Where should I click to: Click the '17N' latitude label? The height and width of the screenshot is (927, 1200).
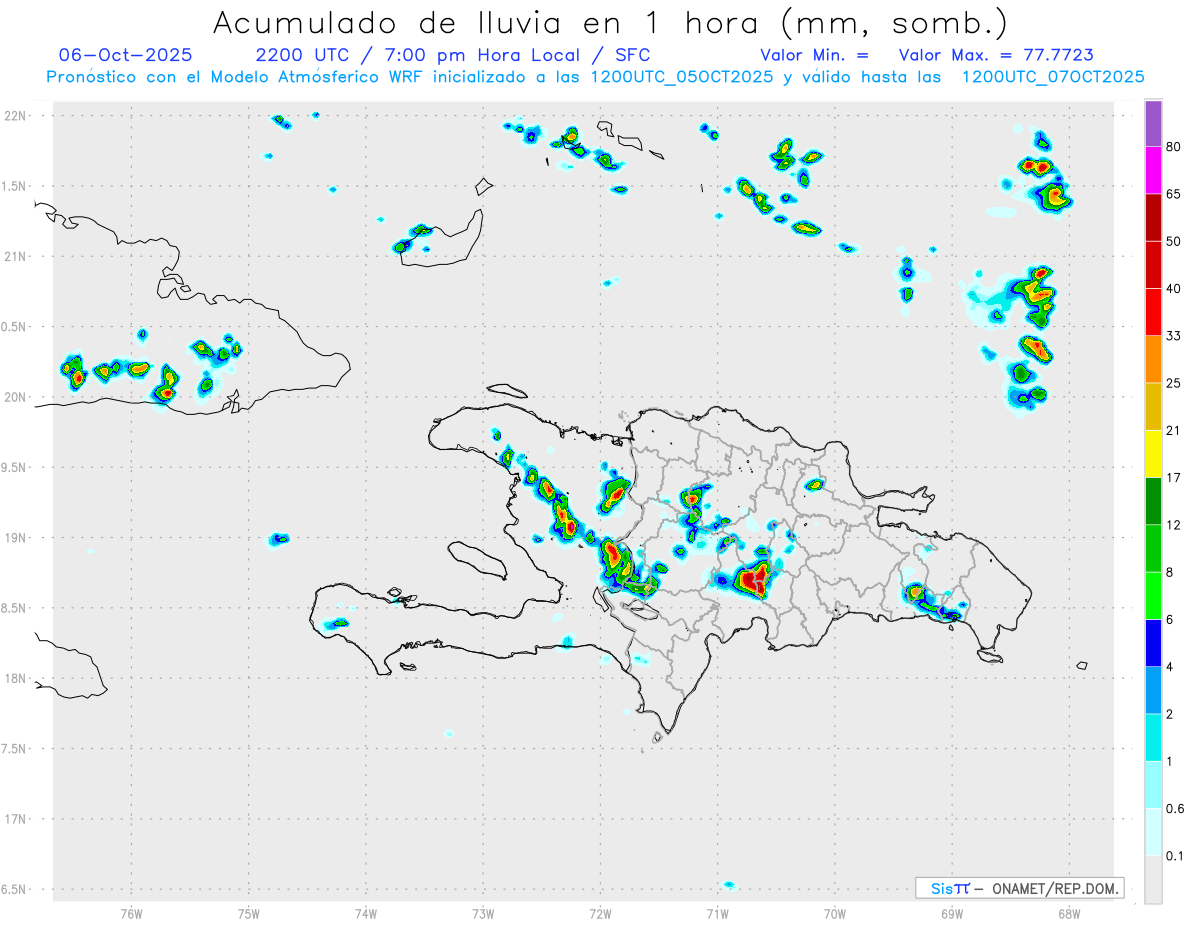17,819
